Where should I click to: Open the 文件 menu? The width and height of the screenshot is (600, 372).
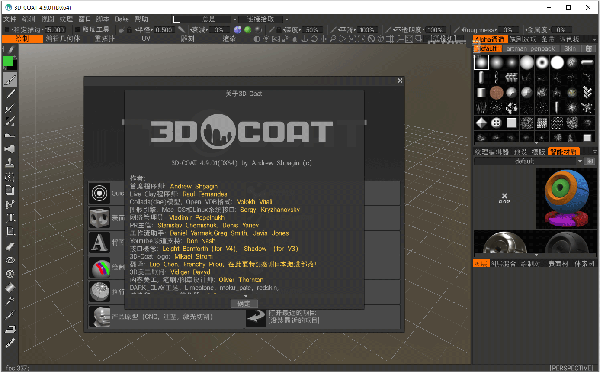10,19
